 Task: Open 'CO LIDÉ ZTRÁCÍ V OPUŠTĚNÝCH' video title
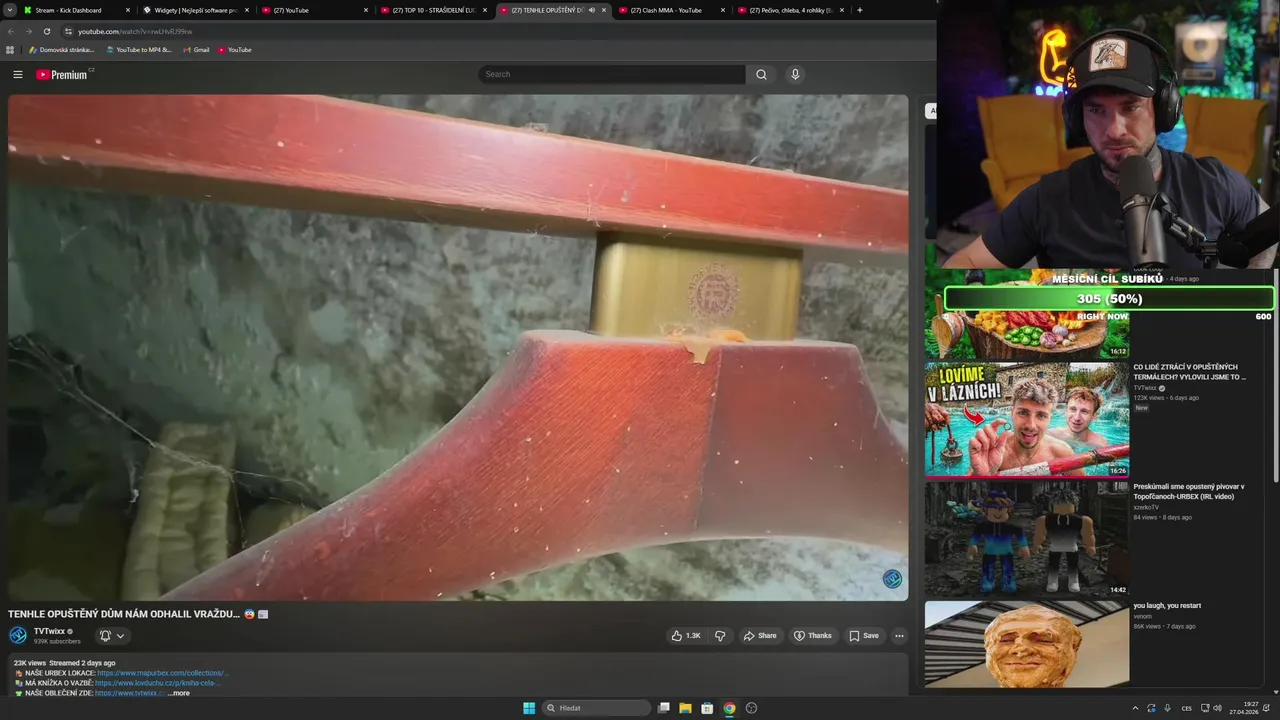(1189, 372)
